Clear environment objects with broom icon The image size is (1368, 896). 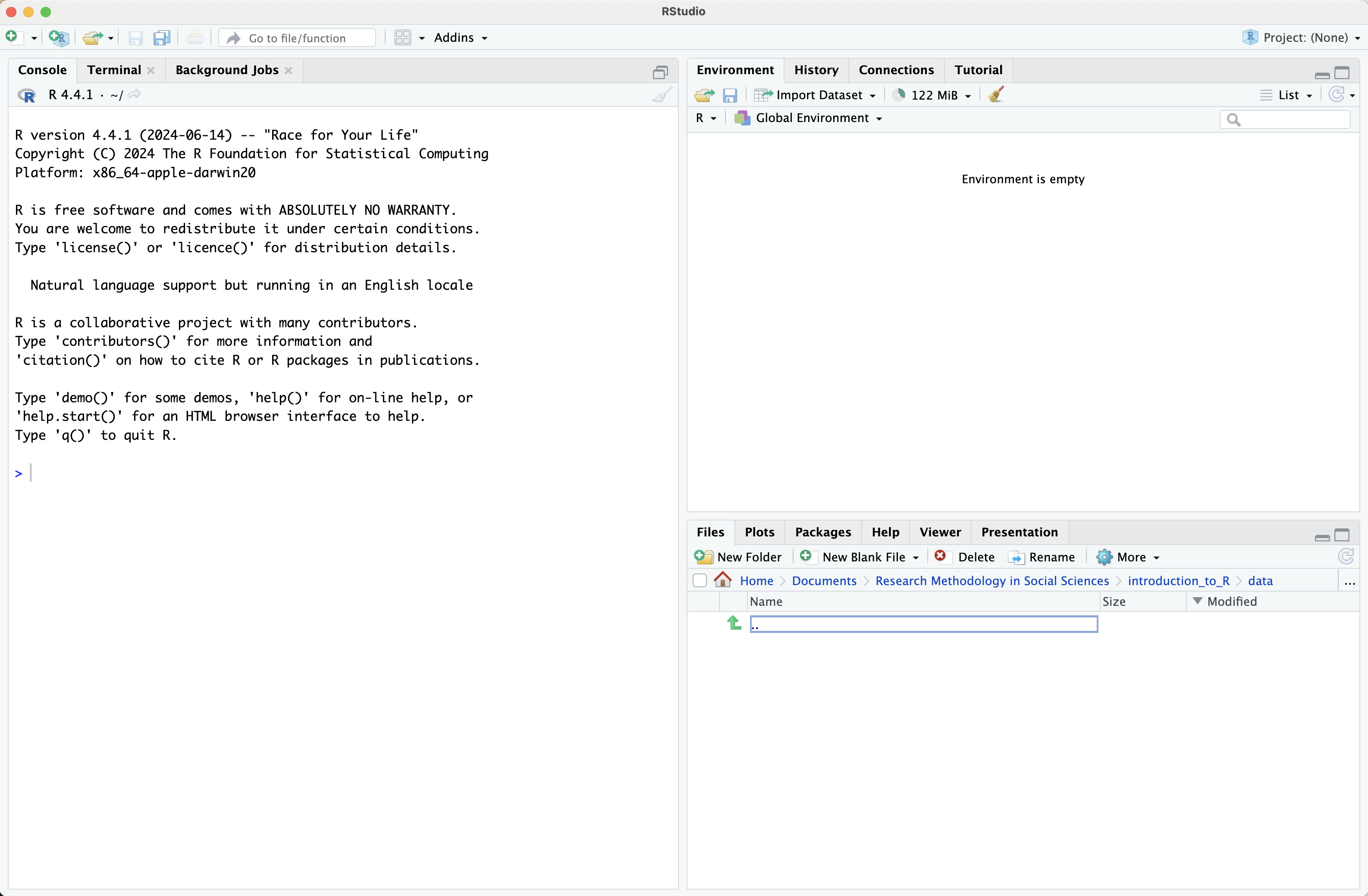(x=995, y=94)
